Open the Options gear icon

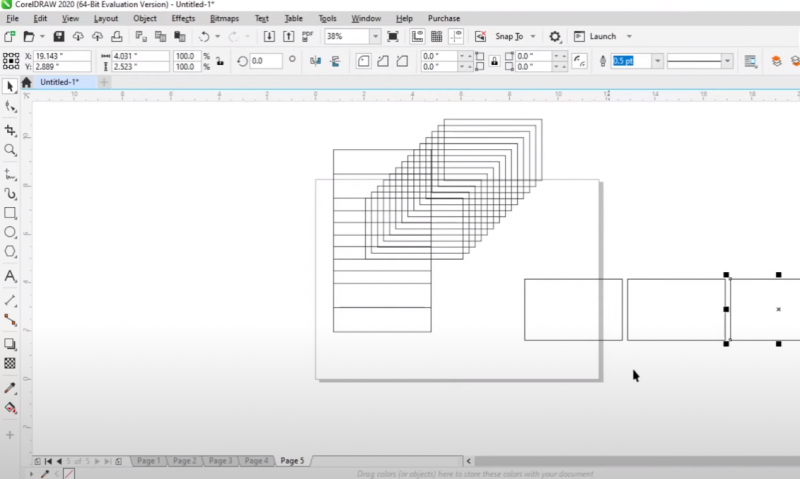(556, 36)
